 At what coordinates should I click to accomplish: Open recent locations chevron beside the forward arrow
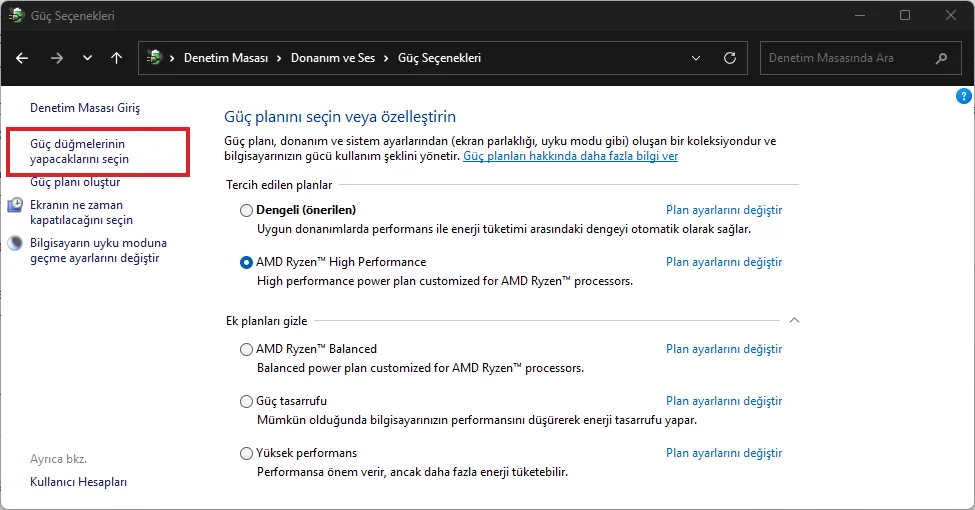[87, 58]
